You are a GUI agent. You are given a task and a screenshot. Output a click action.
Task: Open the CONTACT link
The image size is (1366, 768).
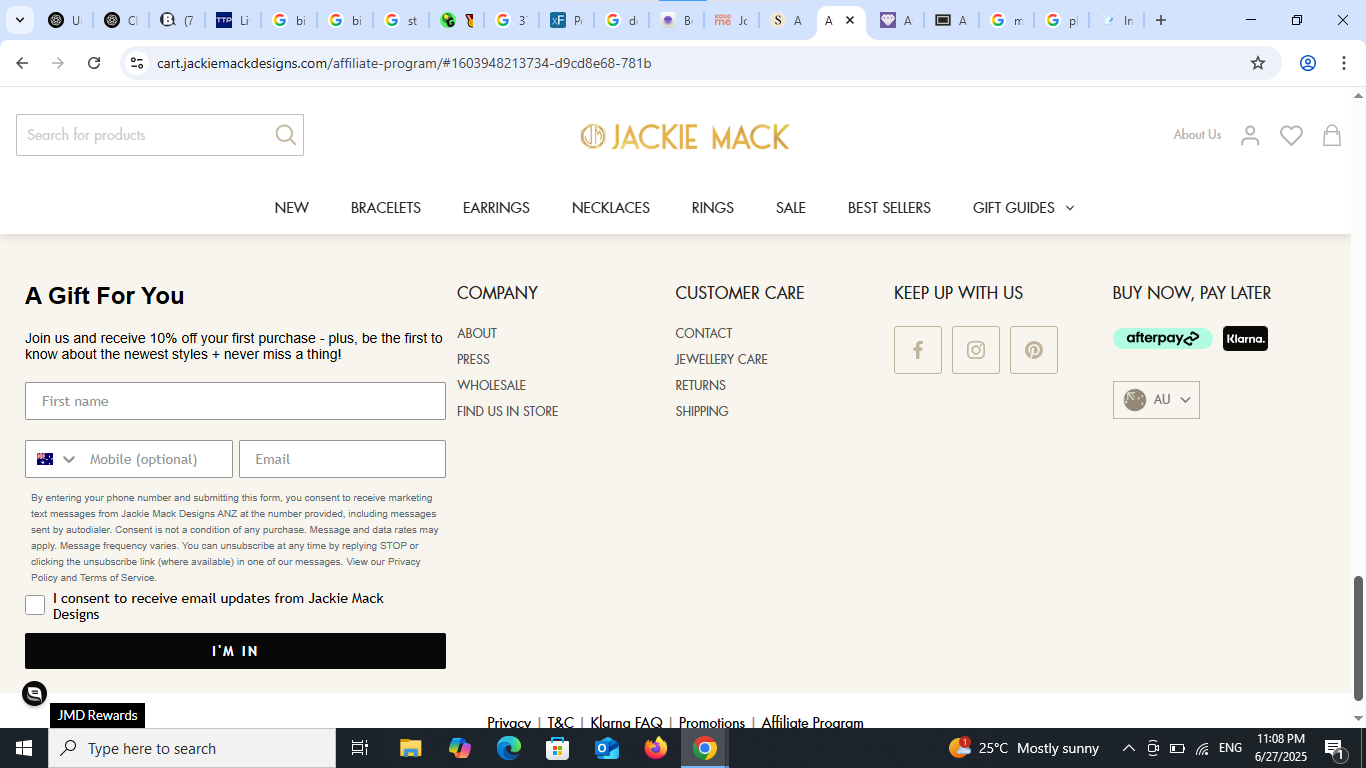704,333
